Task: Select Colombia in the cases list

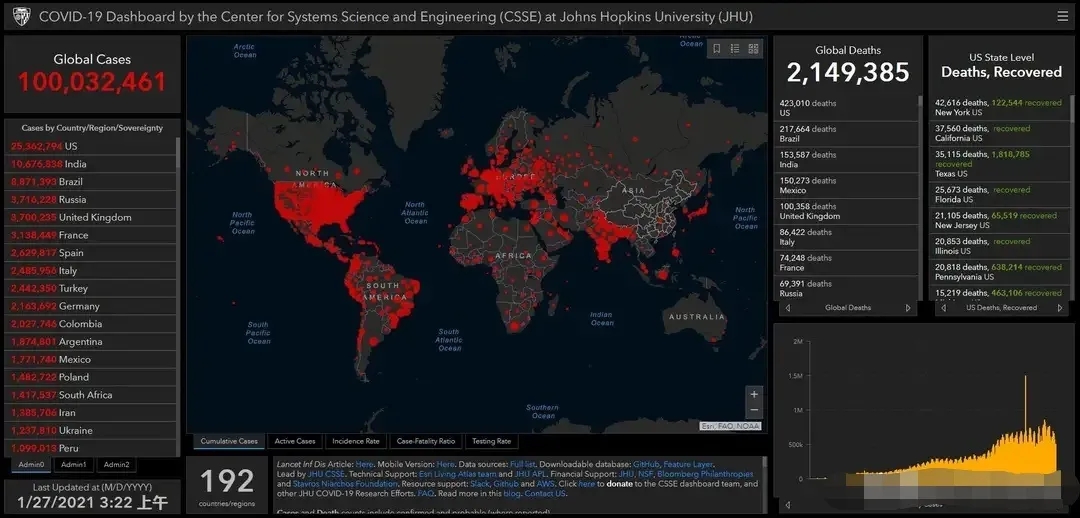Action: tap(90, 324)
